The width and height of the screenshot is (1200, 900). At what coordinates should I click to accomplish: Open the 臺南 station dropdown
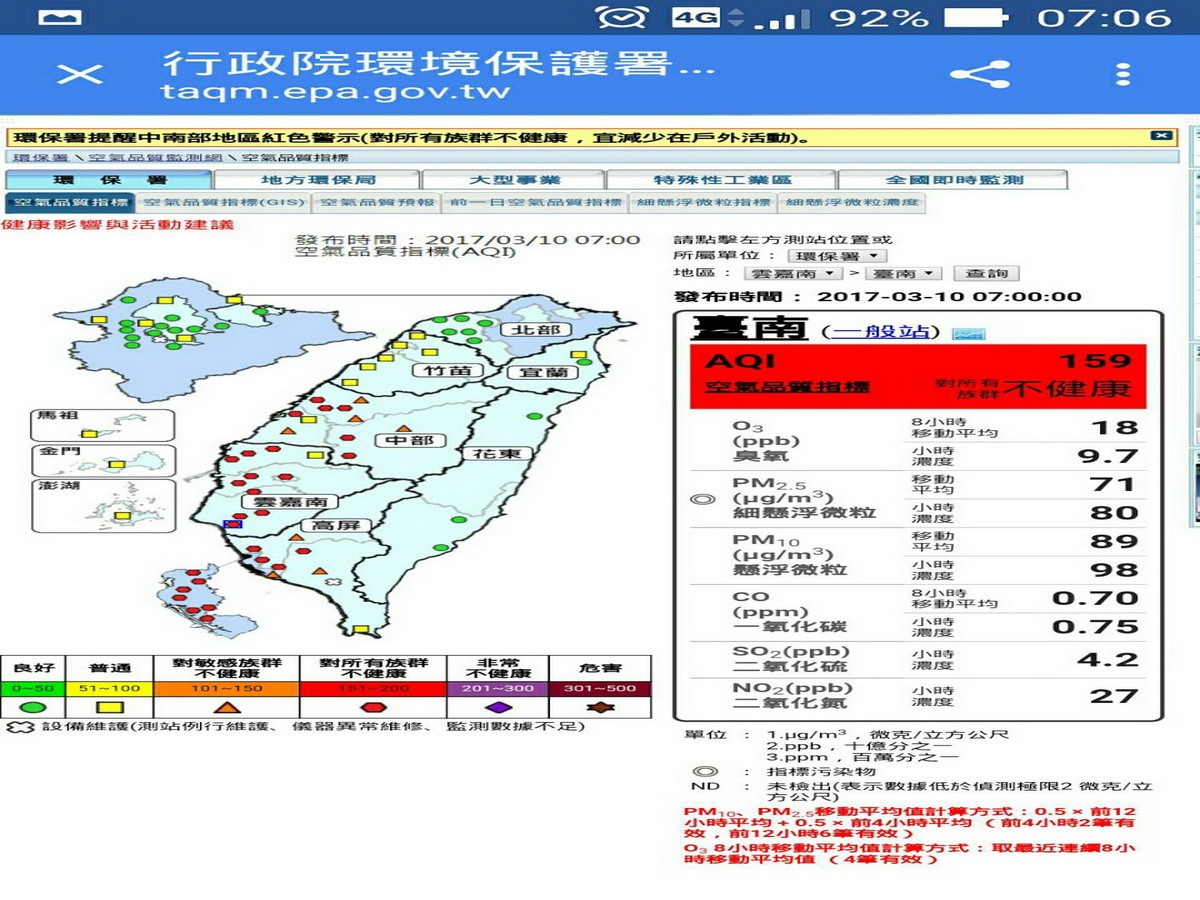tap(903, 274)
